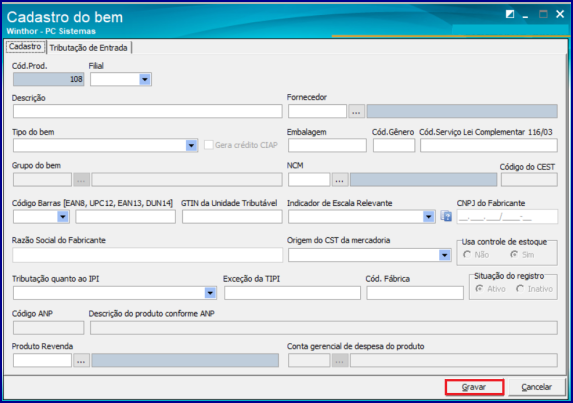Viewport: 573px width, 403px height.
Task: Switch to the Cadastro tab
Action: pyautogui.click(x=25, y=47)
